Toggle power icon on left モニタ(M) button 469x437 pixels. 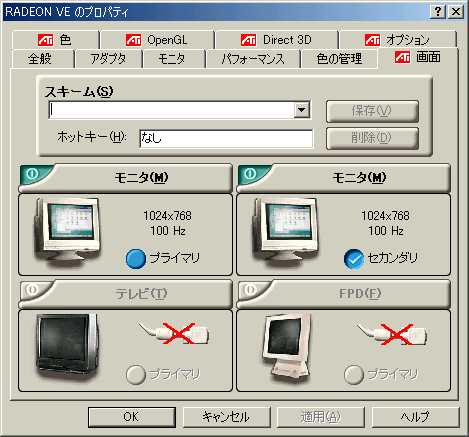(x=33, y=173)
